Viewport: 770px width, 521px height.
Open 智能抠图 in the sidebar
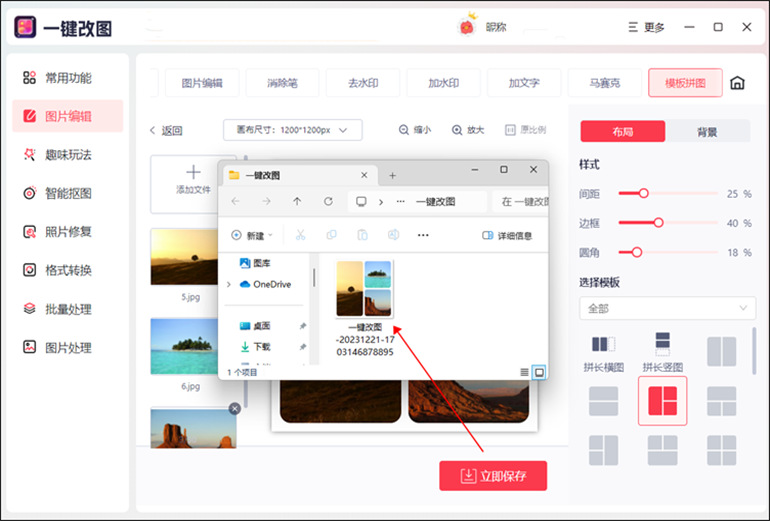click(x=68, y=193)
